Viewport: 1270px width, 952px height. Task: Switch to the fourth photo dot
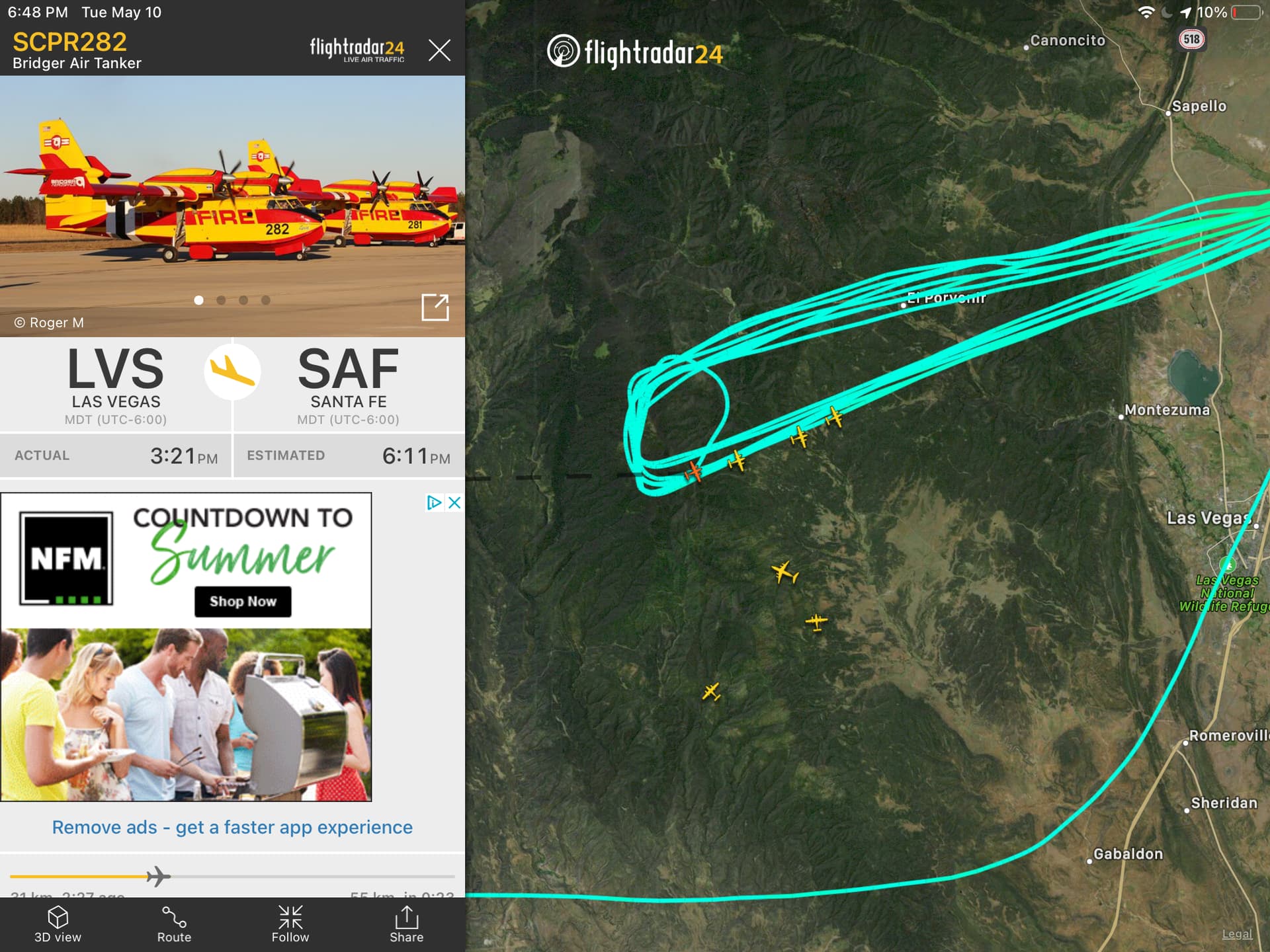[266, 300]
